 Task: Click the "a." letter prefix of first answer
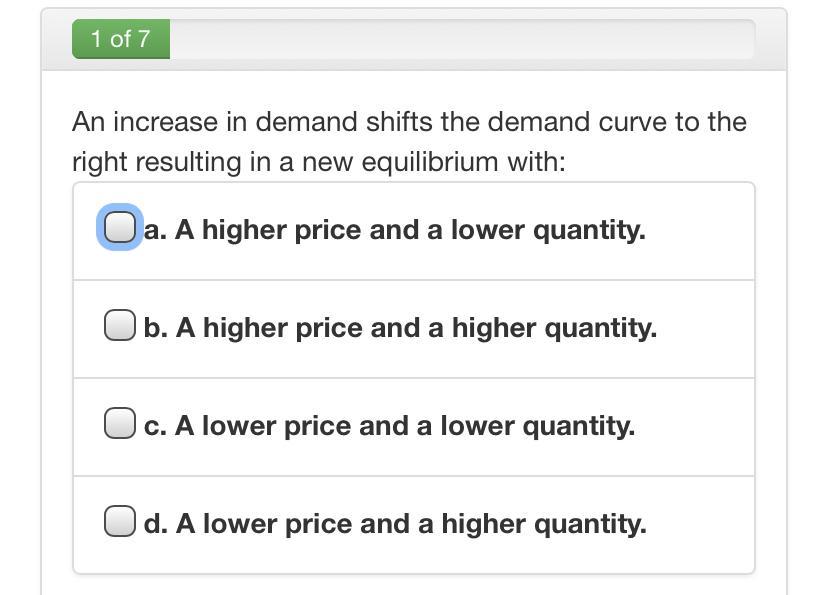point(155,230)
